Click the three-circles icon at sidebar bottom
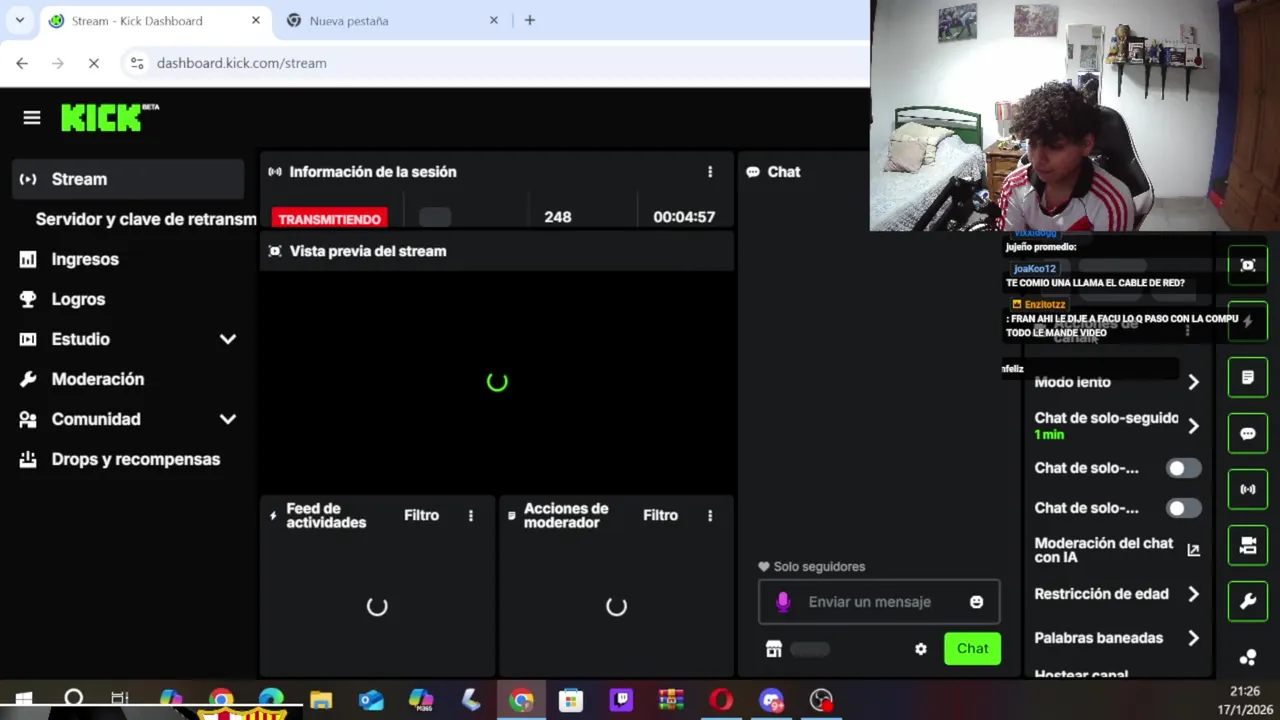Screen dimensions: 1280x720 pos(1248,657)
